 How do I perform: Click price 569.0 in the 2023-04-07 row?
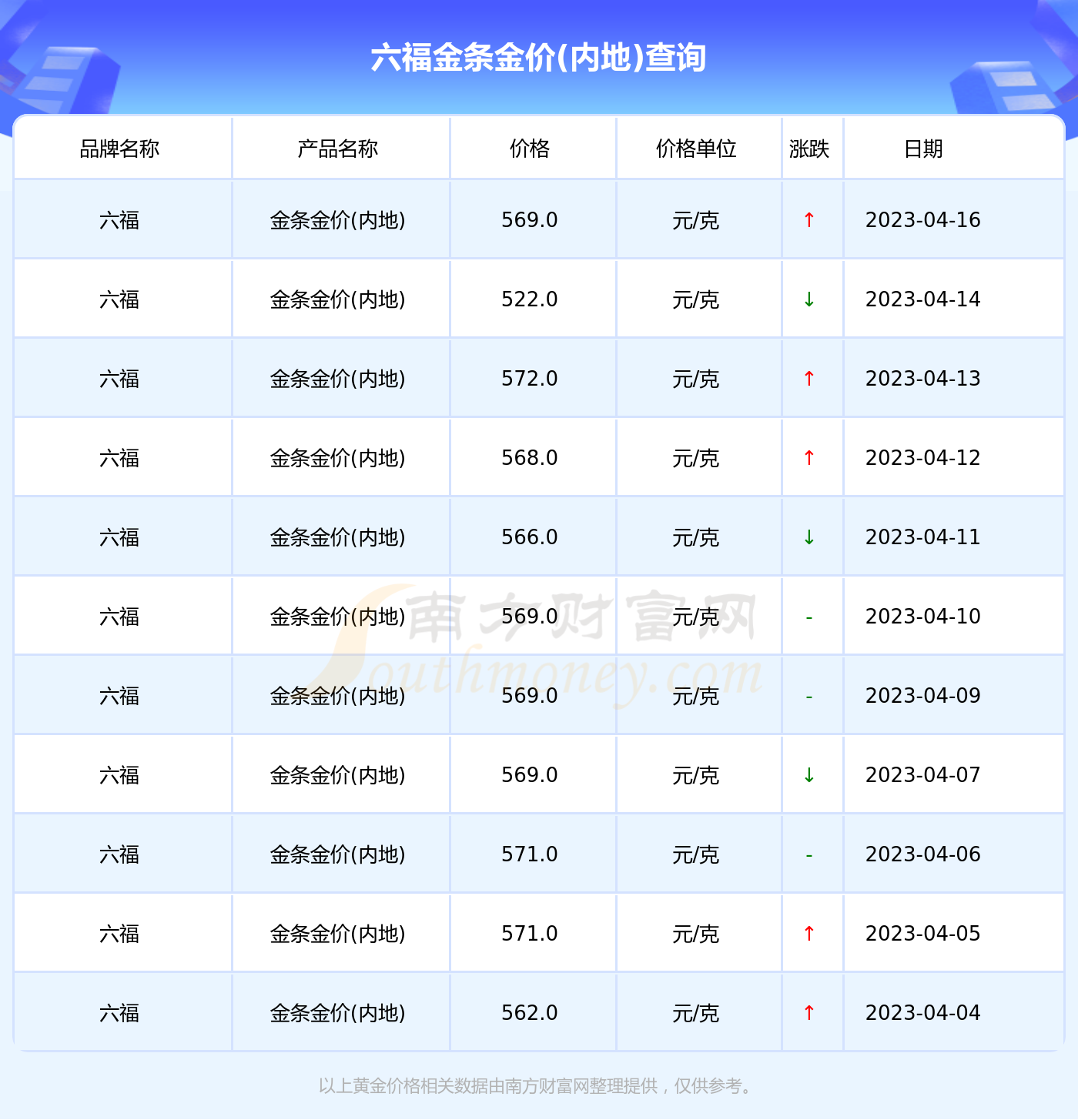coord(530,775)
